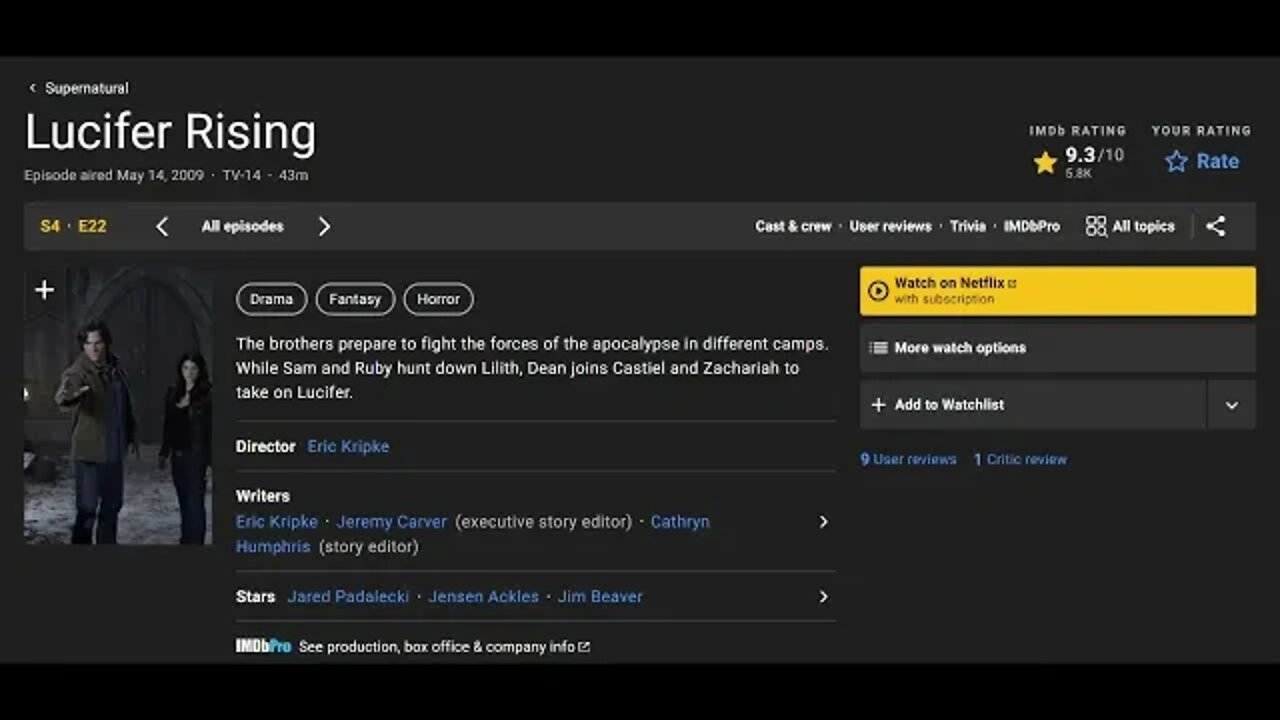Click the yellow IMDb rating star
The width and height of the screenshot is (1280, 720).
(x=1045, y=162)
